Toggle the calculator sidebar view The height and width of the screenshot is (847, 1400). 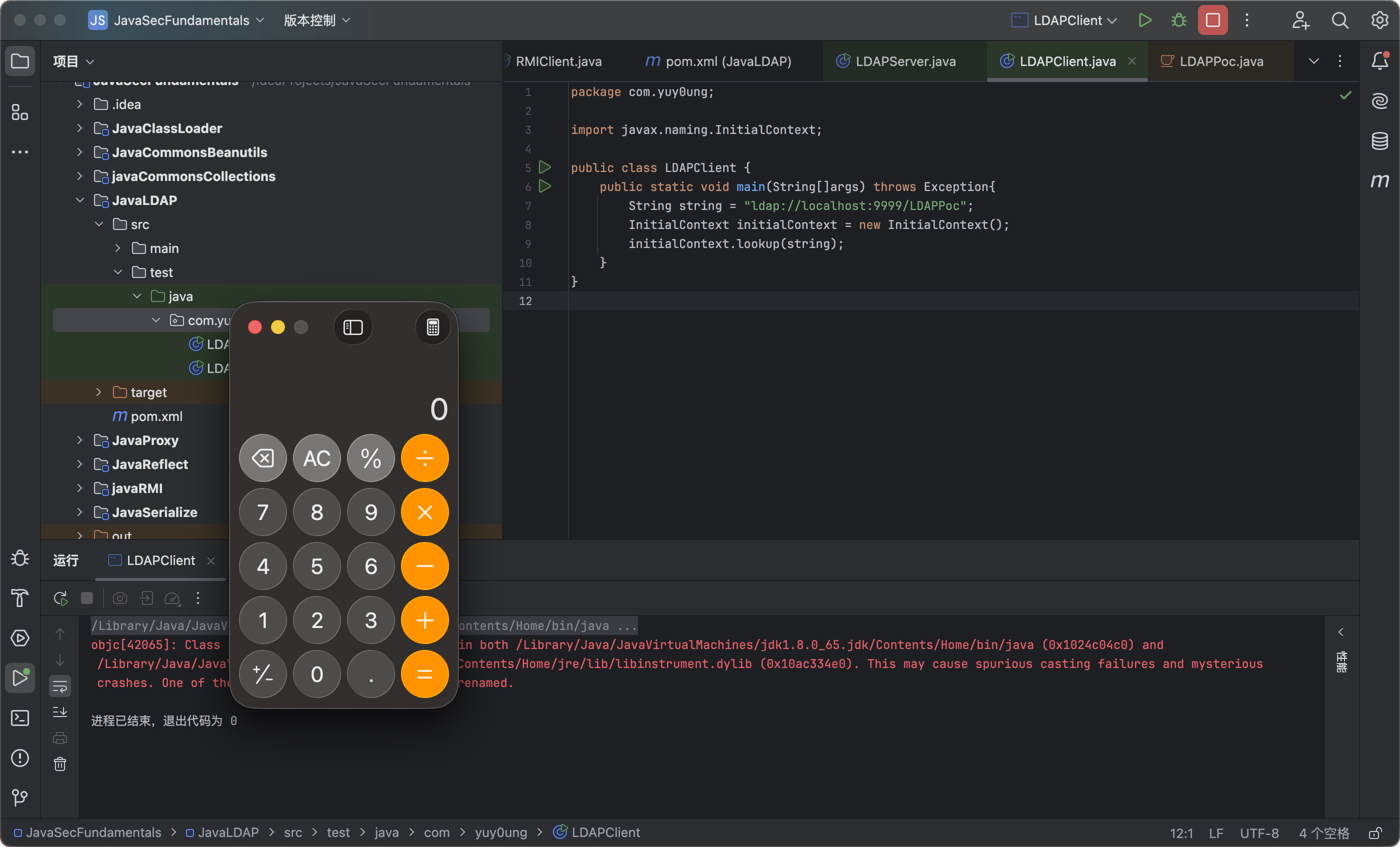(x=353, y=328)
